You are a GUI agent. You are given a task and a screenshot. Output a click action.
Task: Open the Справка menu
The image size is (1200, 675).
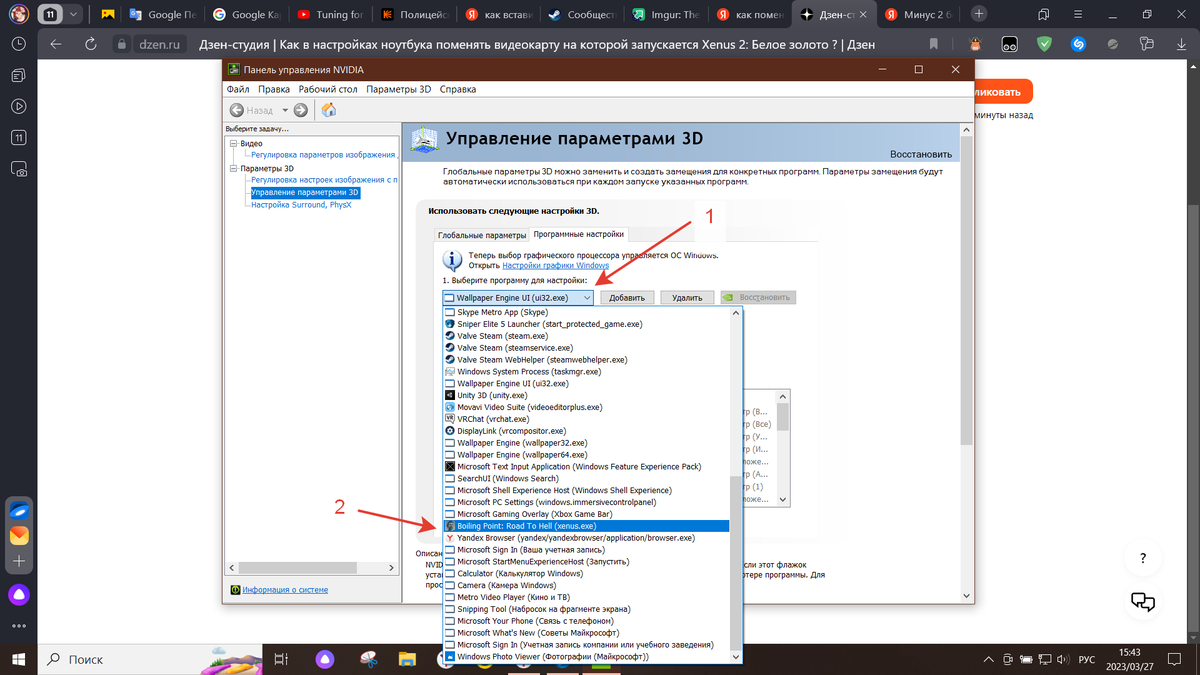pos(458,89)
